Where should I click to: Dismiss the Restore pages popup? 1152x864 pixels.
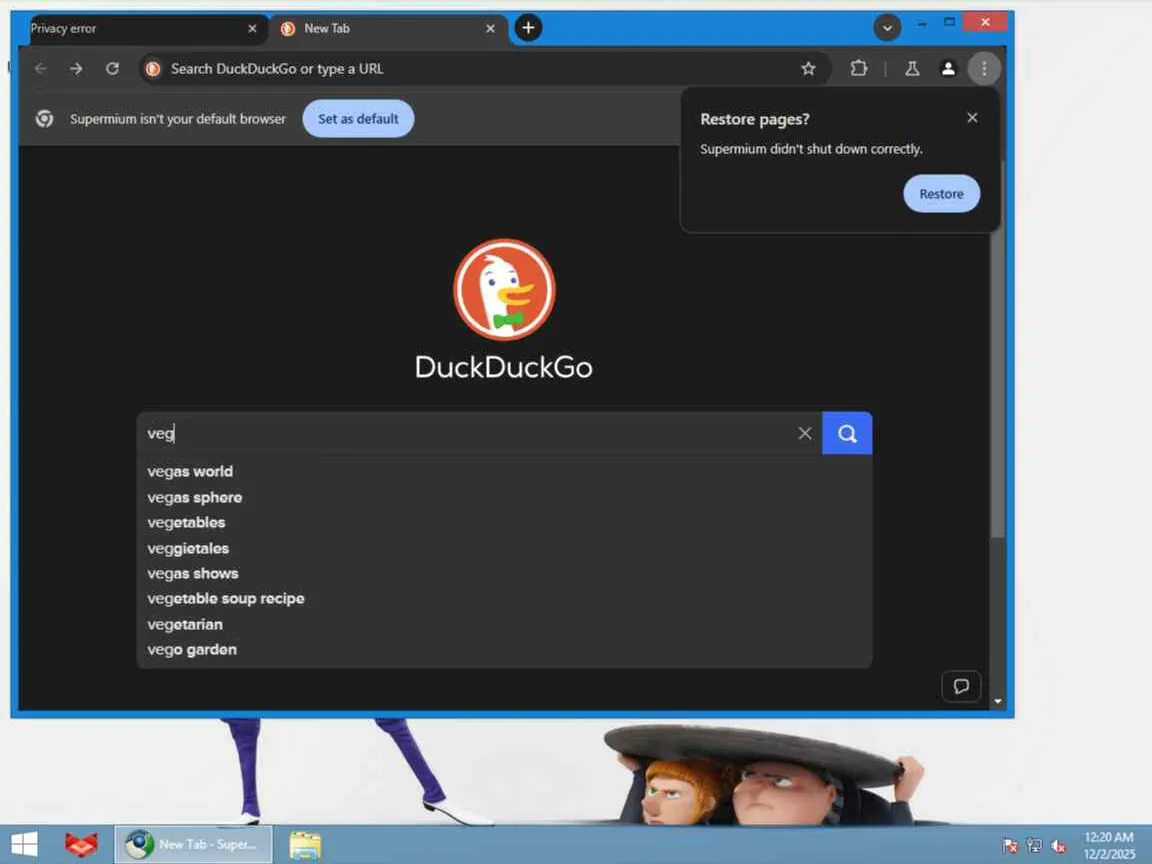[972, 118]
